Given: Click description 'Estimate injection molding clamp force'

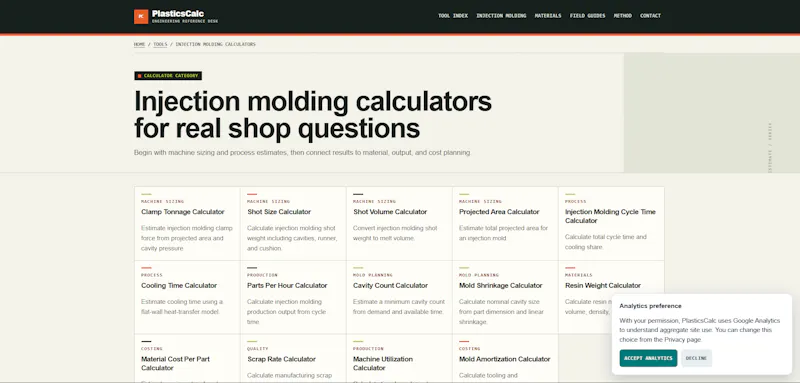Looking at the screenshot, I should (187, 238).
